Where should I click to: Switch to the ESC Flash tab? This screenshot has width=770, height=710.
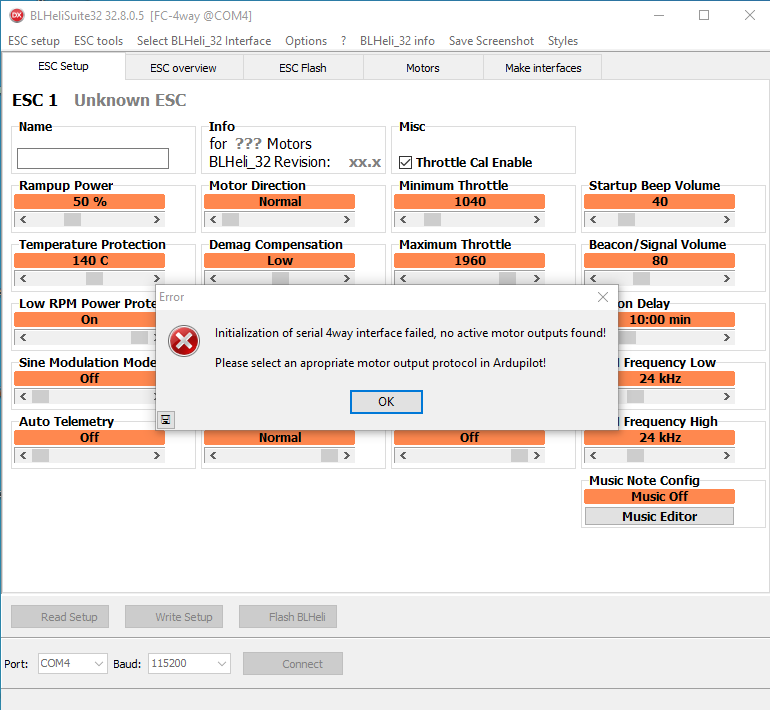(x=303, y=68)
